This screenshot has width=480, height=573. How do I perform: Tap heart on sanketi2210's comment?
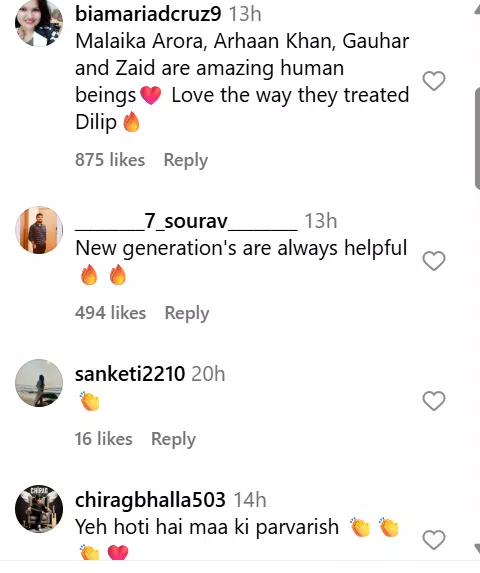[434, 401]
